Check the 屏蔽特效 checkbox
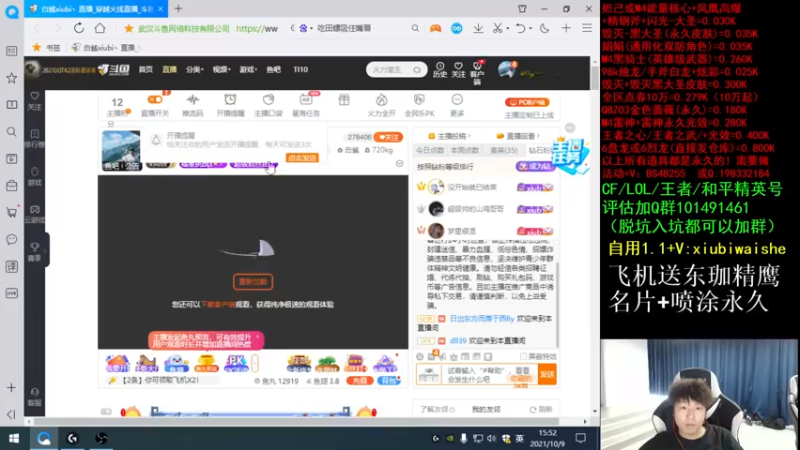800x450 pixels. click(523, 357)
